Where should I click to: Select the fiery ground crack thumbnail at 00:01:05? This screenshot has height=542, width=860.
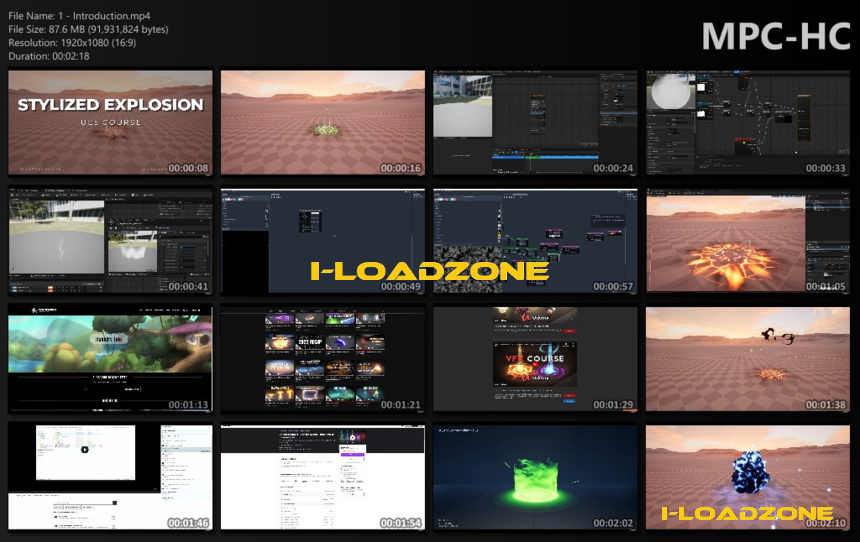748,241
